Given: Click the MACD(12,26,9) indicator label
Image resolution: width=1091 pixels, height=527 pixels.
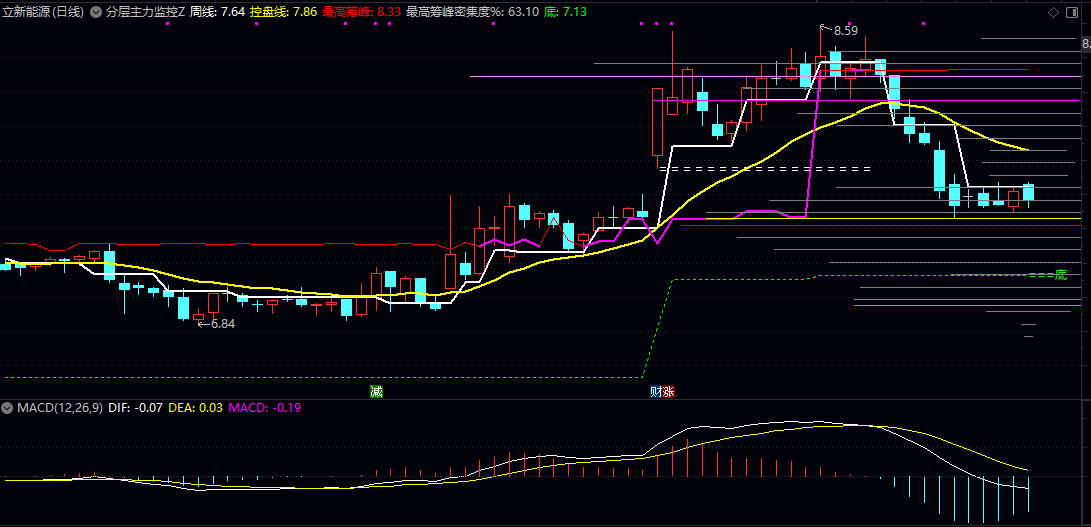Looking at the screenshot, I should point(58,408).
